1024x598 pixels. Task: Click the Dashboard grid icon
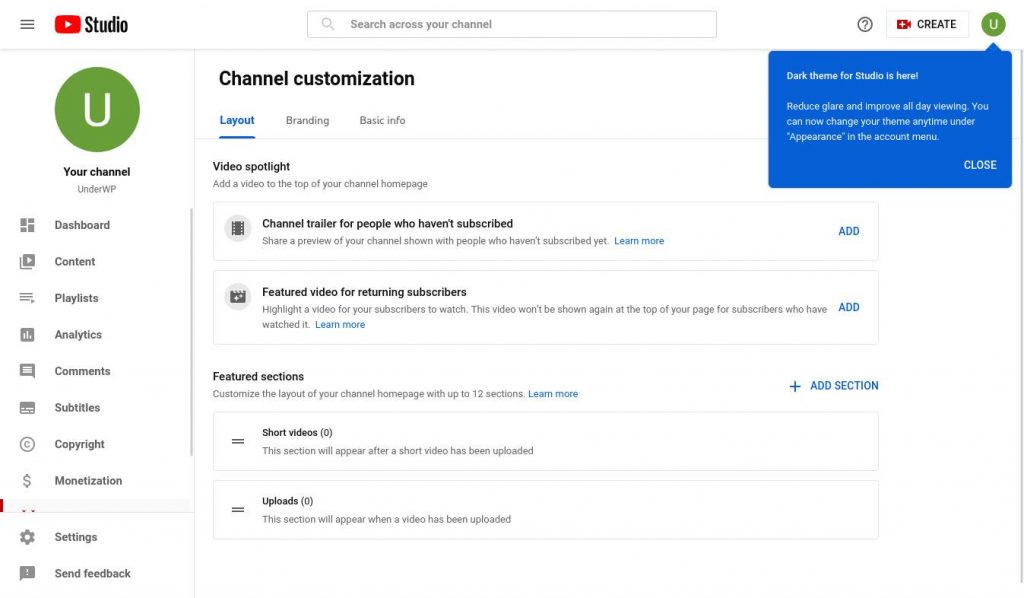click(27, 225)
